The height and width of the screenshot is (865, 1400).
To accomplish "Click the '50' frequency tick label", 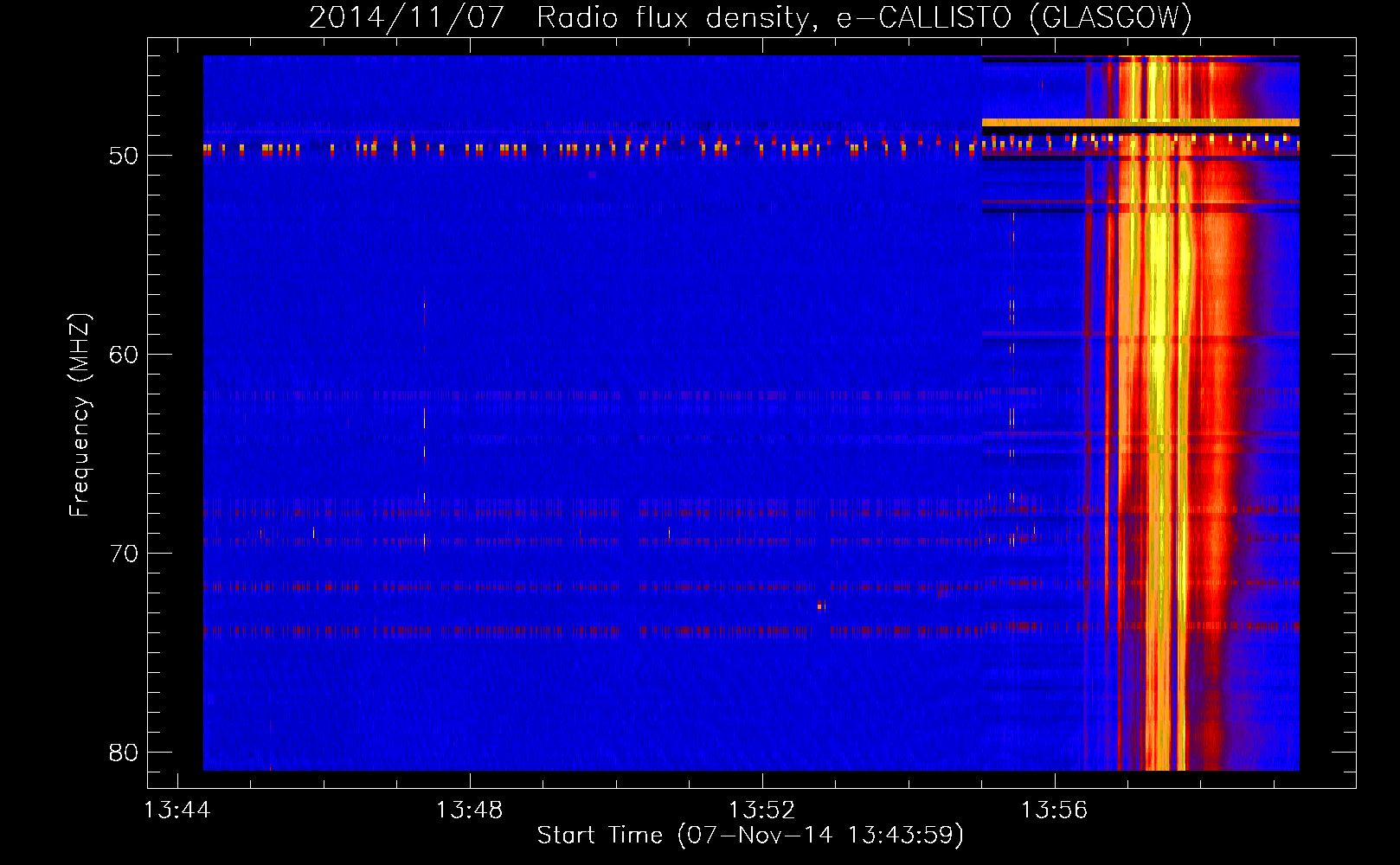I will click(x=124, y=156).
